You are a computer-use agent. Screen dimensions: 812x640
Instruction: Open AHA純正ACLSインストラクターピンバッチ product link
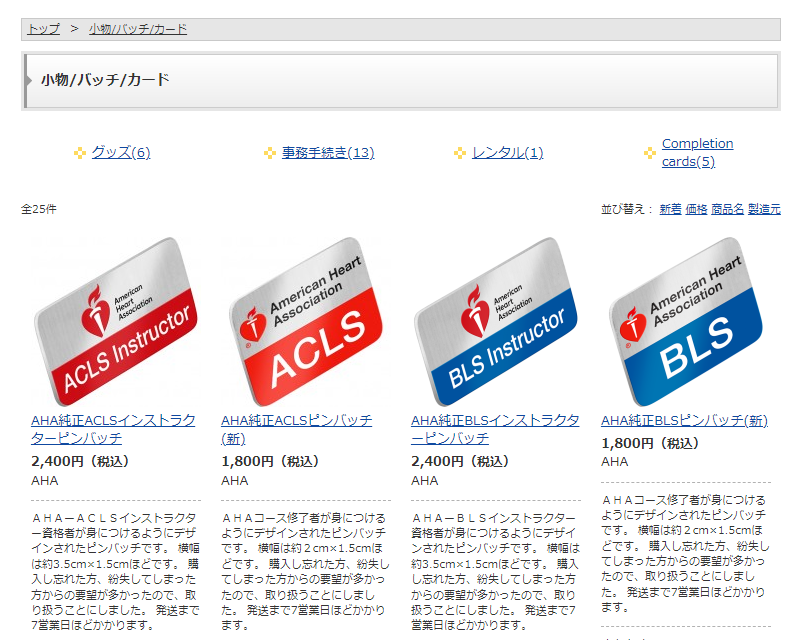113,429
